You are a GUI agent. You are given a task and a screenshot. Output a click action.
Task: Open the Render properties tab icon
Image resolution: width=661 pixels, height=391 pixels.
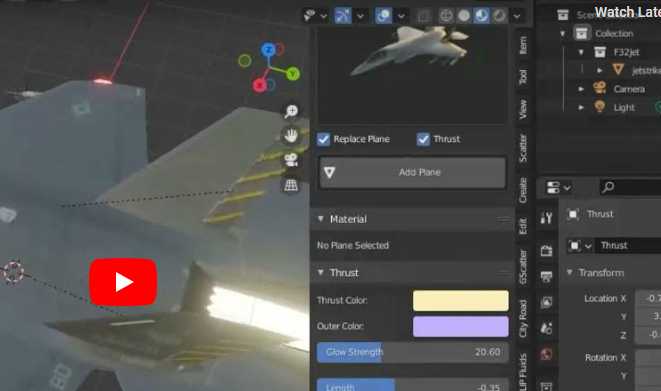[546, 251]
